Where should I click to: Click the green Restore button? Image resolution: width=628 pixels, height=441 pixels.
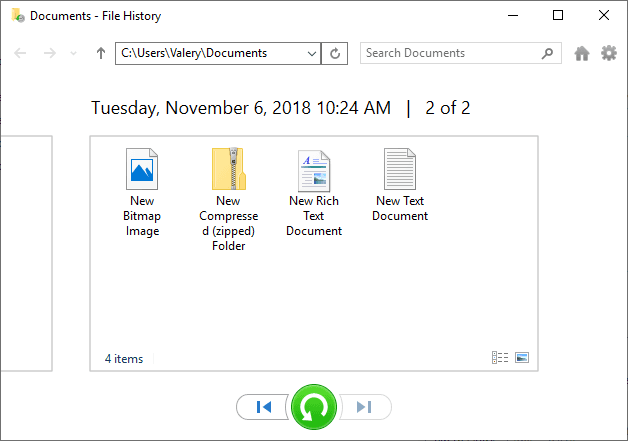[x=314, y=407]
